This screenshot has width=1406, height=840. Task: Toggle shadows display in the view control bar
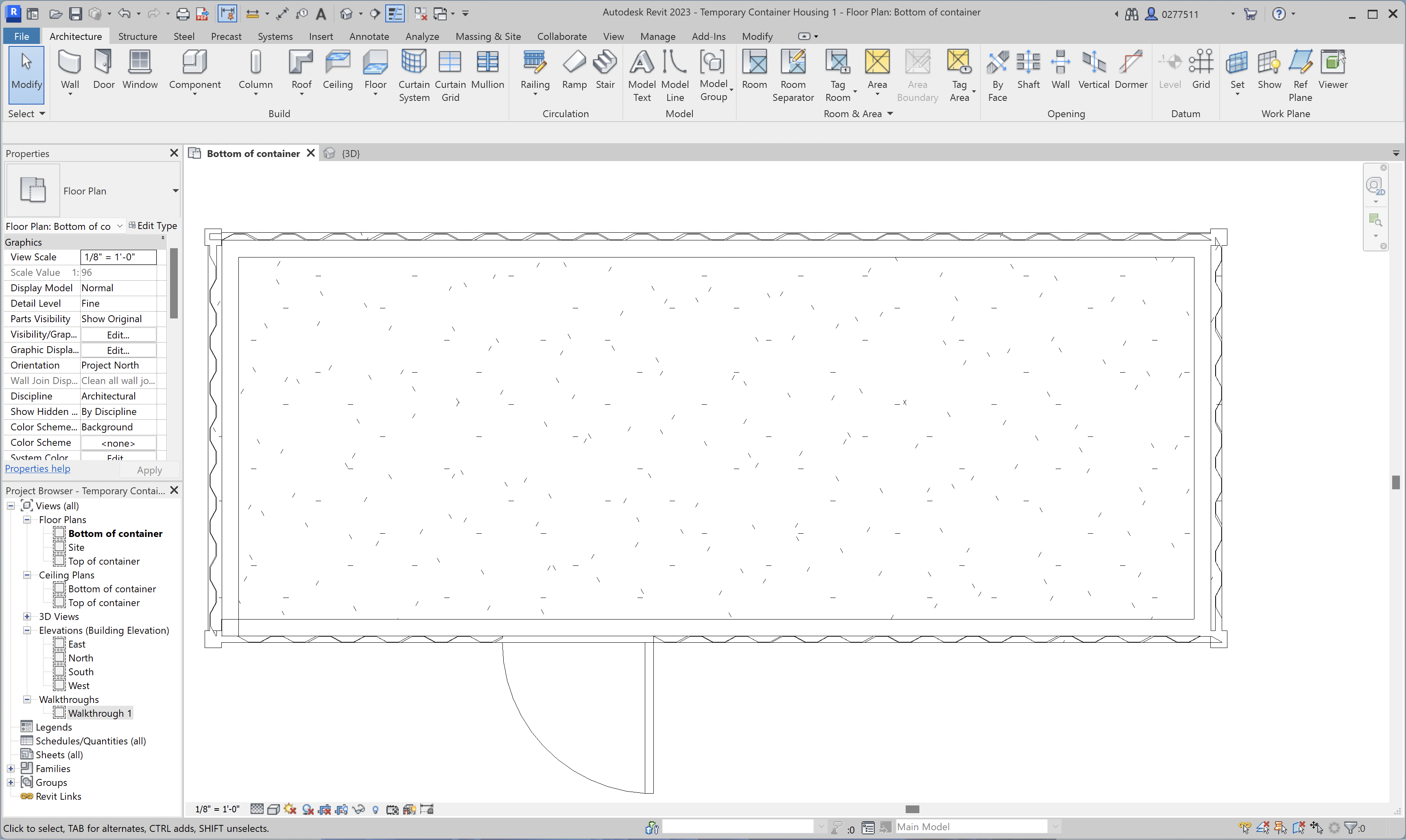coord(308,809)
